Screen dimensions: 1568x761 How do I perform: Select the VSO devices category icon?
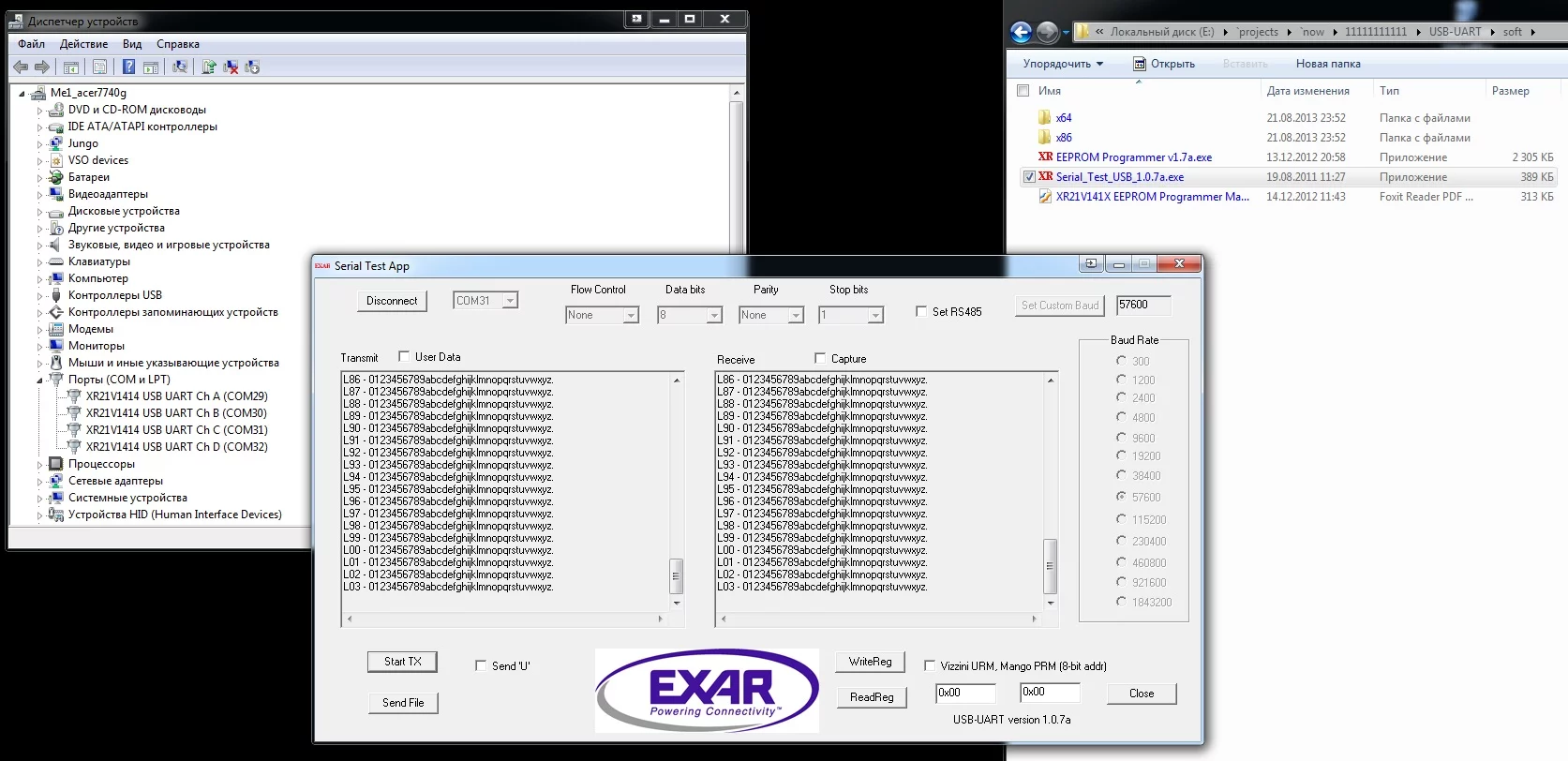56,160
